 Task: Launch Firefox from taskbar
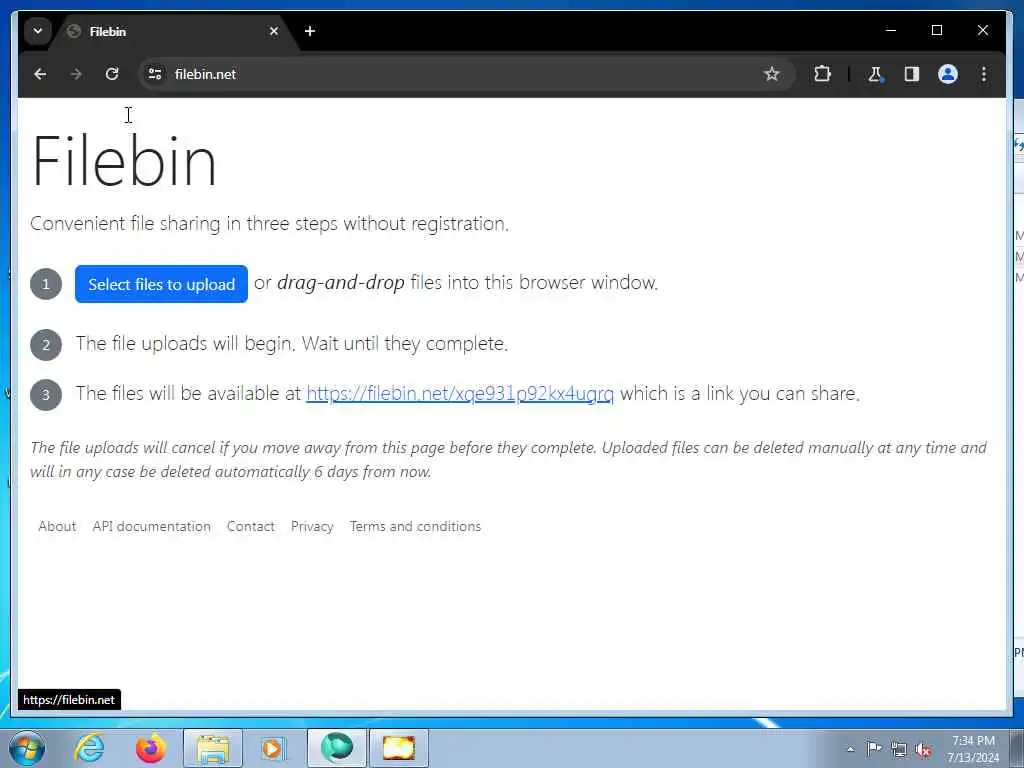click(x=150, y=748)
